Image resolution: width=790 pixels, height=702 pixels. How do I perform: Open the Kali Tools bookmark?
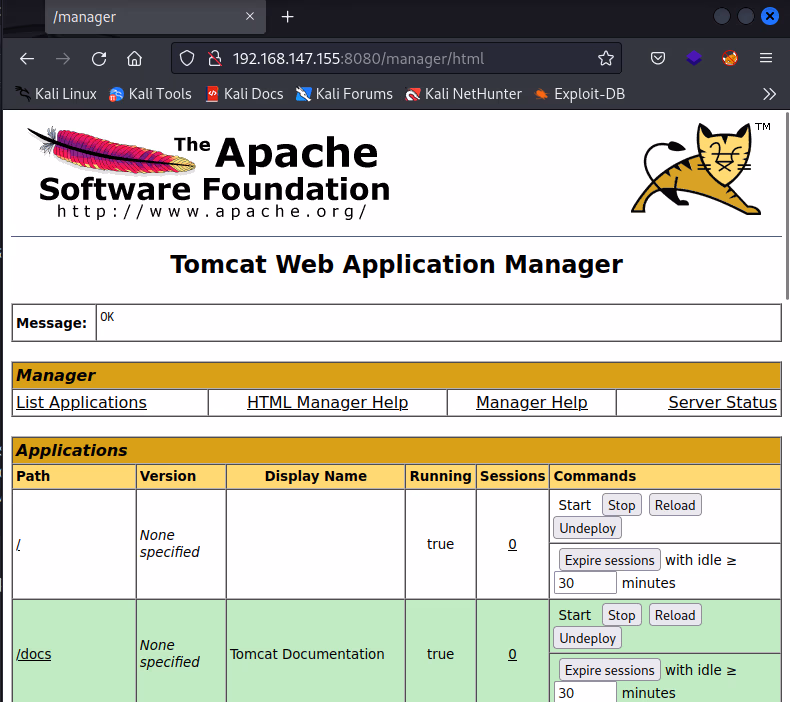click(150, 94)
